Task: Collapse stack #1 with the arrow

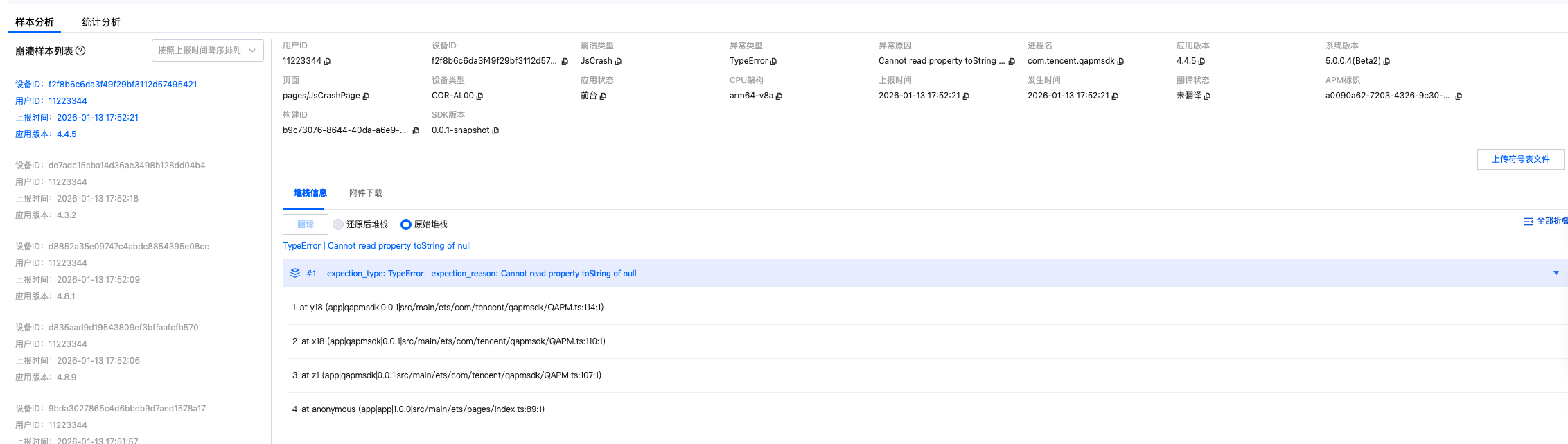Action: tap(1556, 273)
